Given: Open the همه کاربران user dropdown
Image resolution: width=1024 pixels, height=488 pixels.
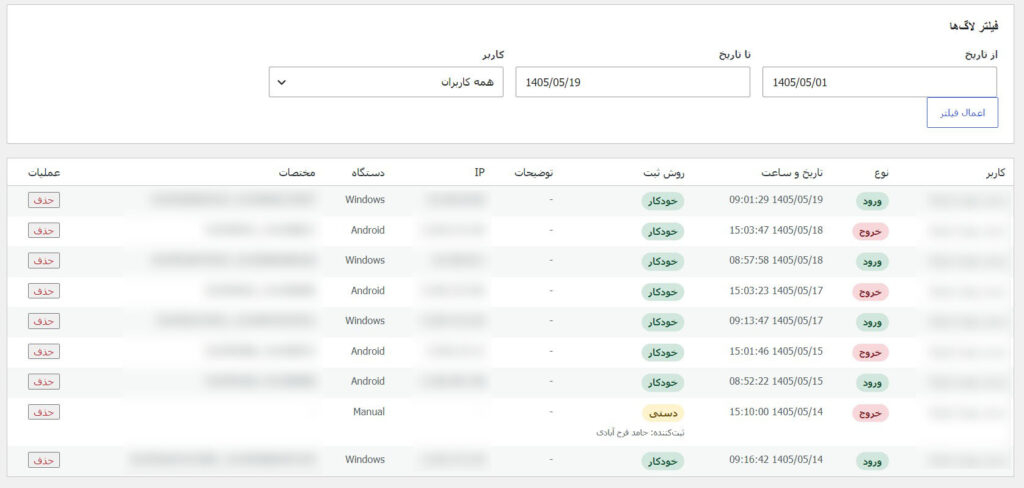Looking at the screenshot, I should pyautogui.click(x=386, y=82).
